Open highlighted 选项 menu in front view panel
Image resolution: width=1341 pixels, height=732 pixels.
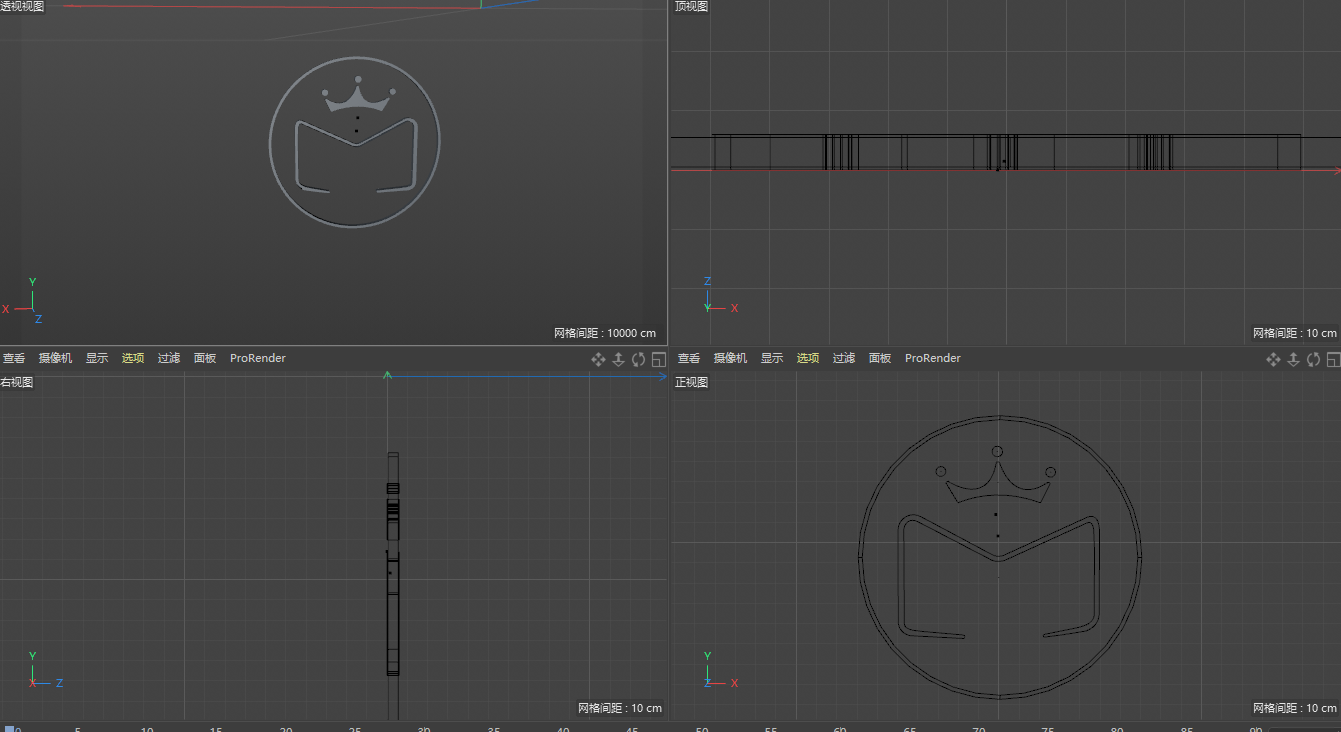tap(808, 358)
